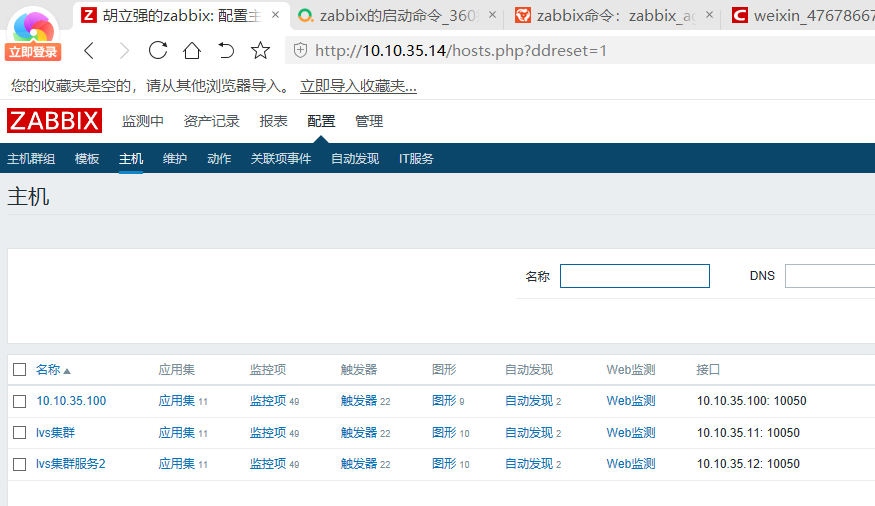Viewport: 875px width, 506px height.
Task: Open 报表 main menu
Action: (x=273, y=121)
